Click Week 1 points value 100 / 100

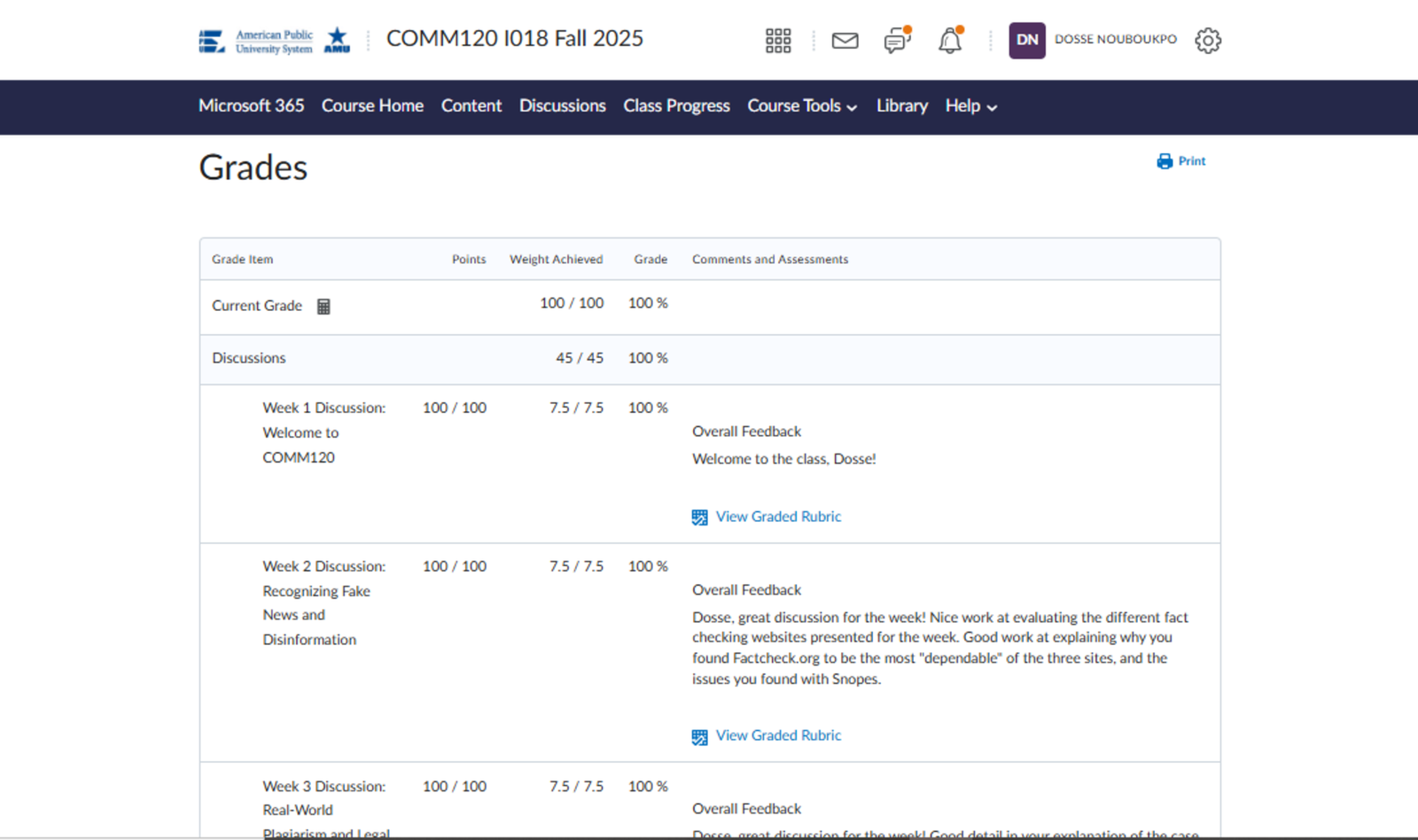pyautogui.click(x=455, y=408)
